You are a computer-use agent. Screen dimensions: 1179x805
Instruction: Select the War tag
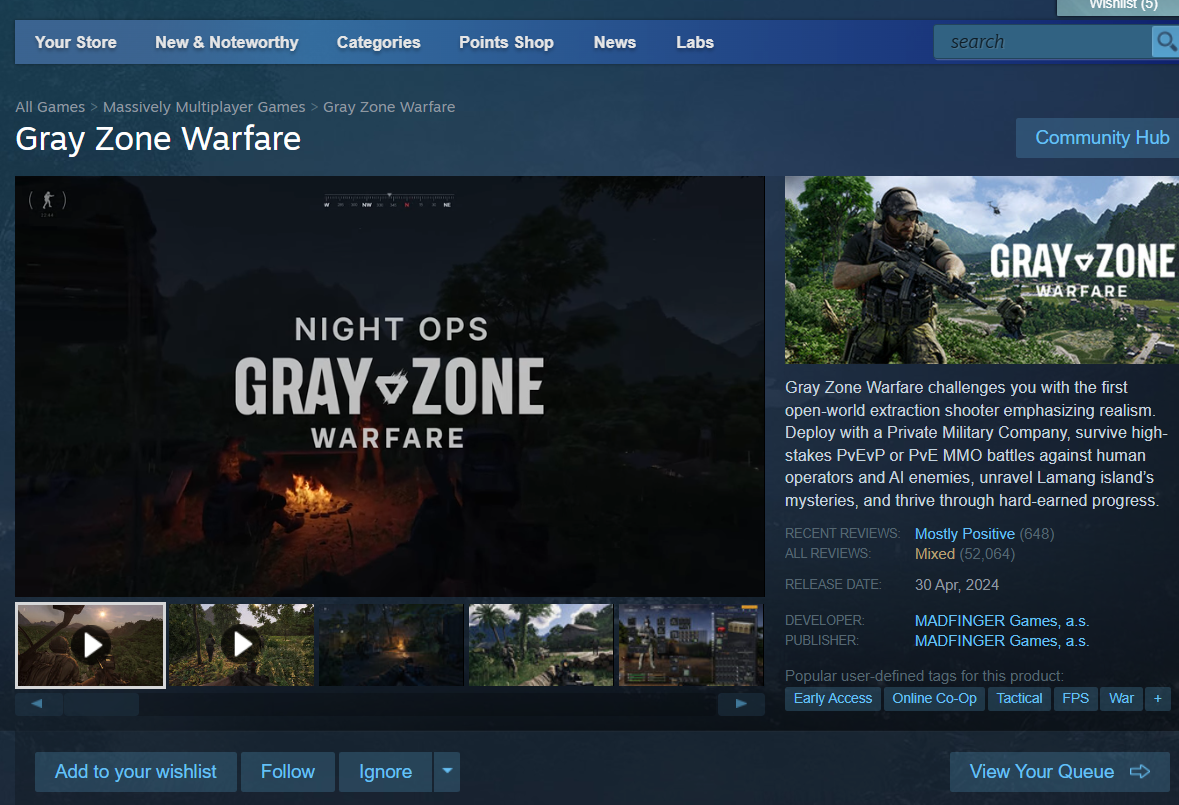click(x=1121, y=698)
